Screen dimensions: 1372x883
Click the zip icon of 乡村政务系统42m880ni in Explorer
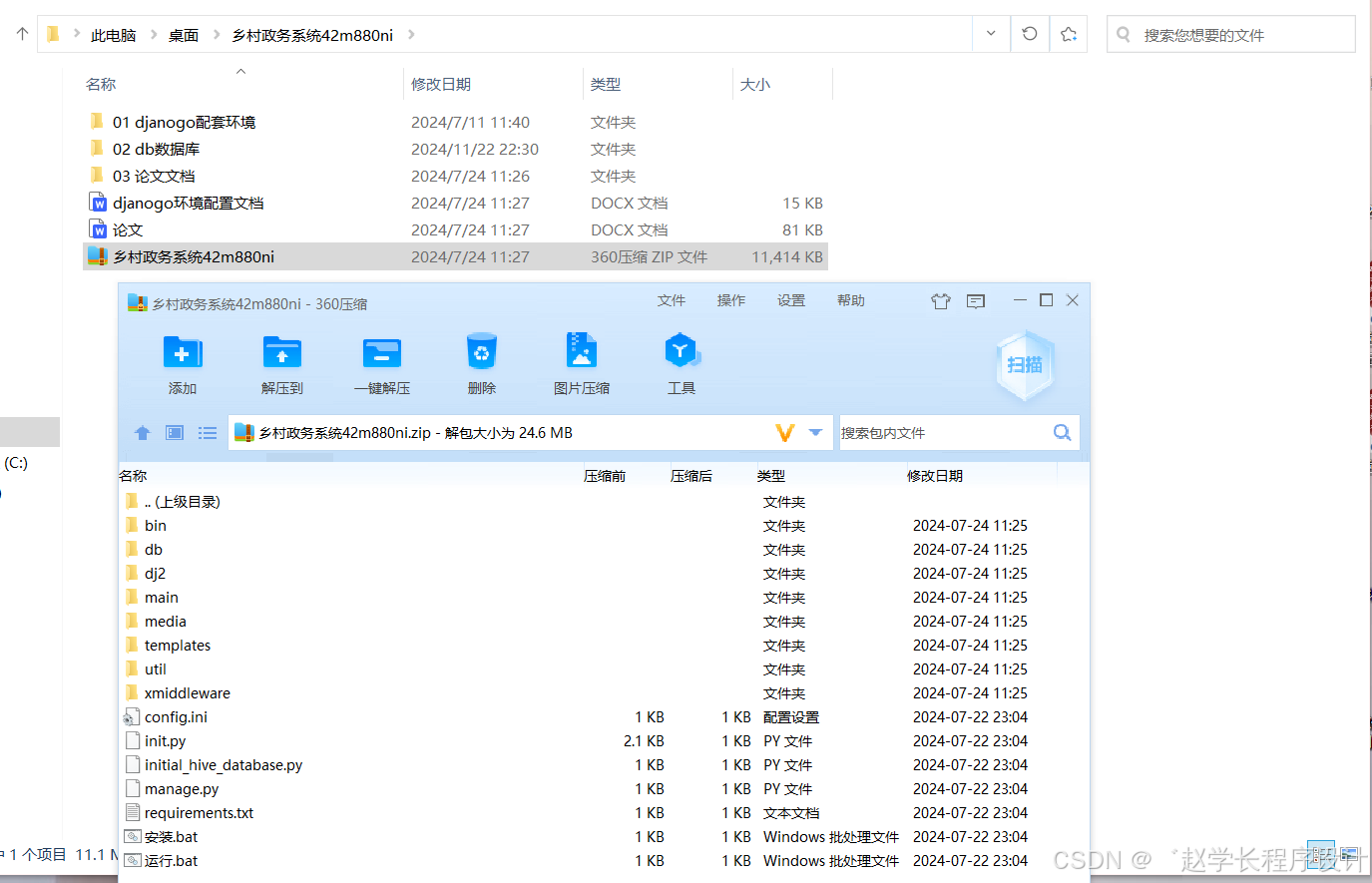[x=97, y=256]
